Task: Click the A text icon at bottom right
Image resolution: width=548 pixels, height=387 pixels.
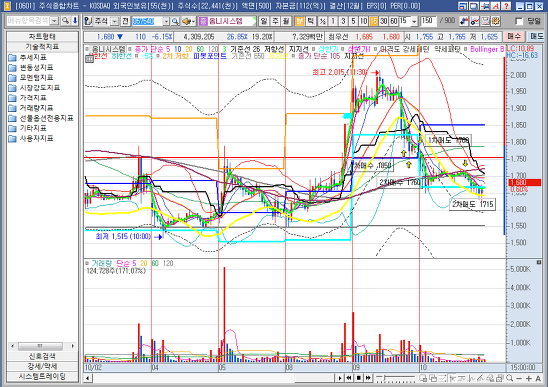Action: (538, 378)
